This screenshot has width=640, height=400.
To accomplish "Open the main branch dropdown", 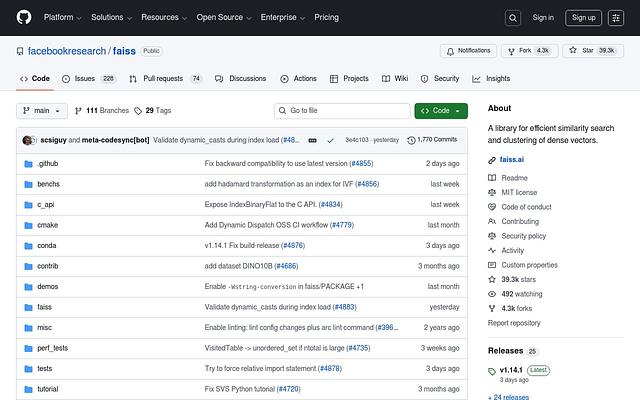I will [42, 111].
